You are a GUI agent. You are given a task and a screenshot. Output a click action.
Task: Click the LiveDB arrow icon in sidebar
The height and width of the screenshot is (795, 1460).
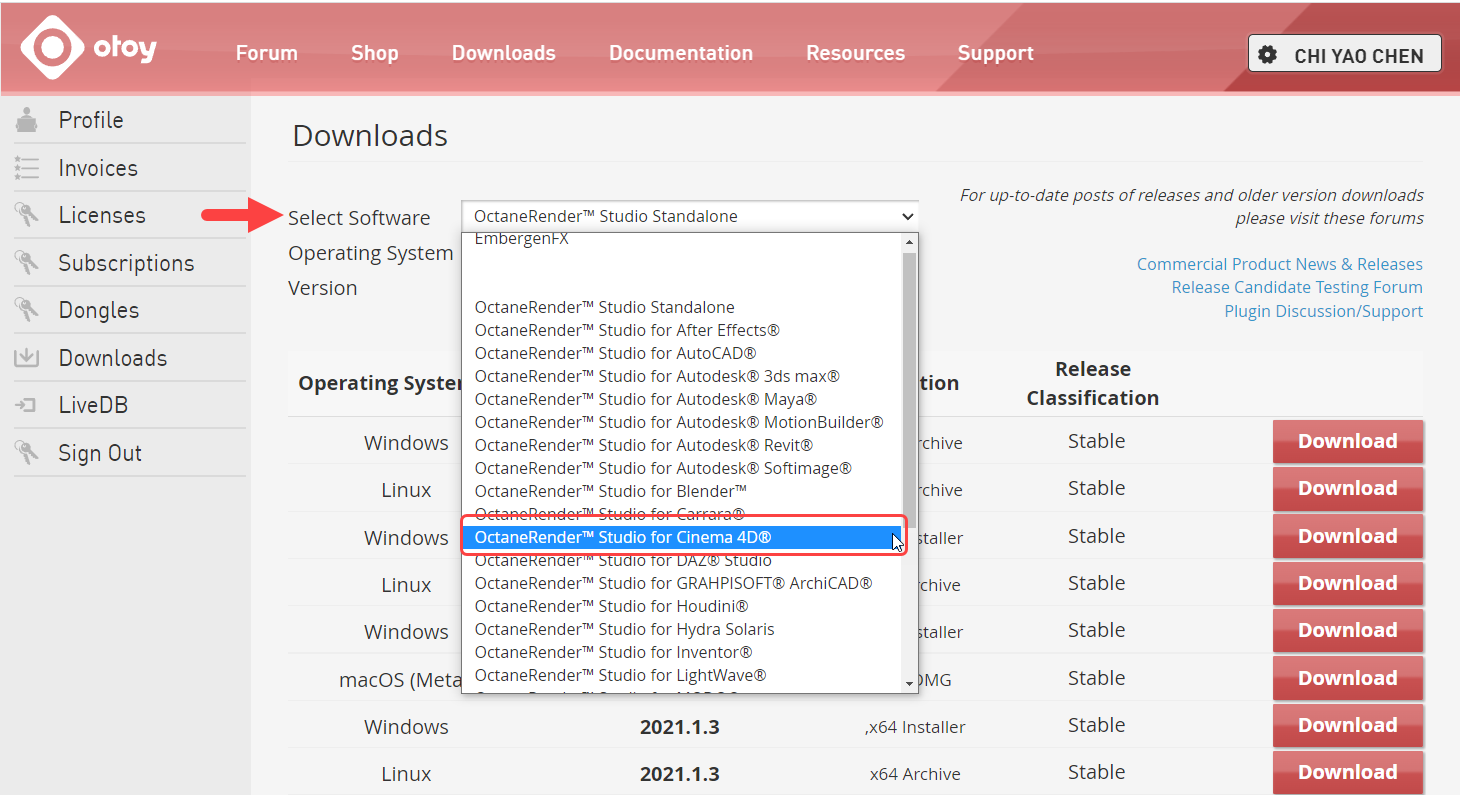tap(27, 405)
